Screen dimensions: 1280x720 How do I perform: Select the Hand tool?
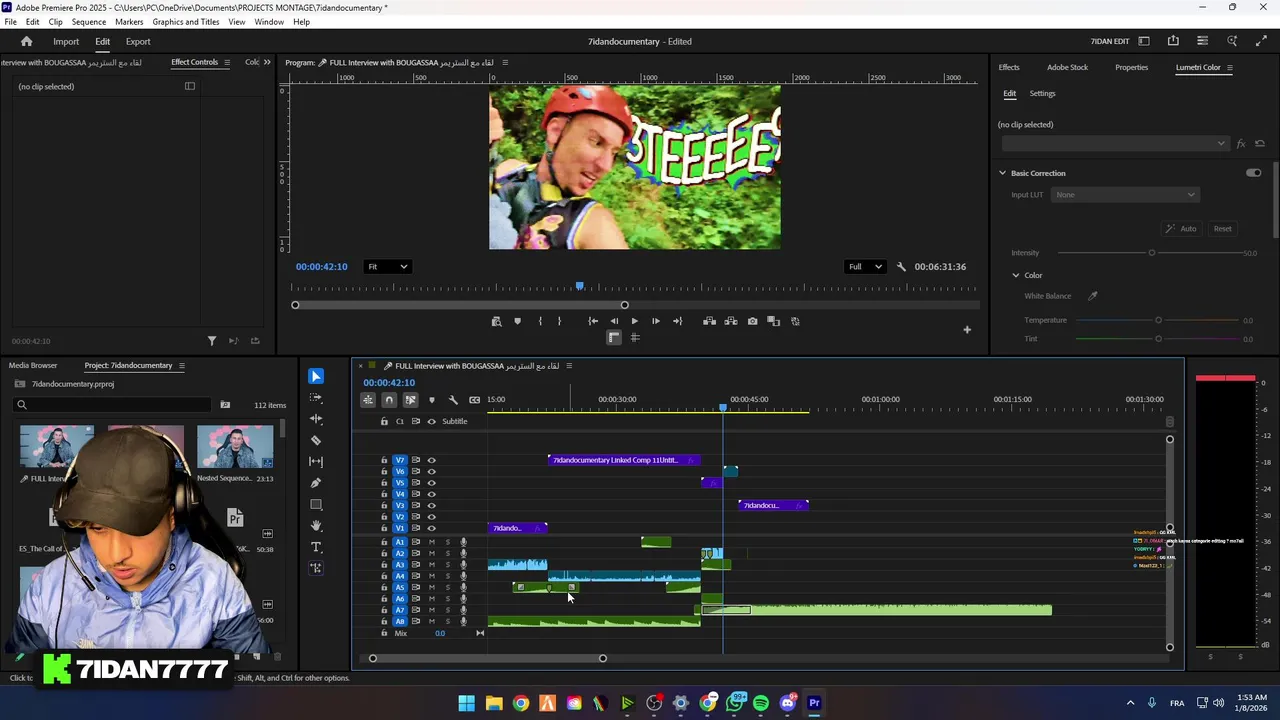[316, 526]
